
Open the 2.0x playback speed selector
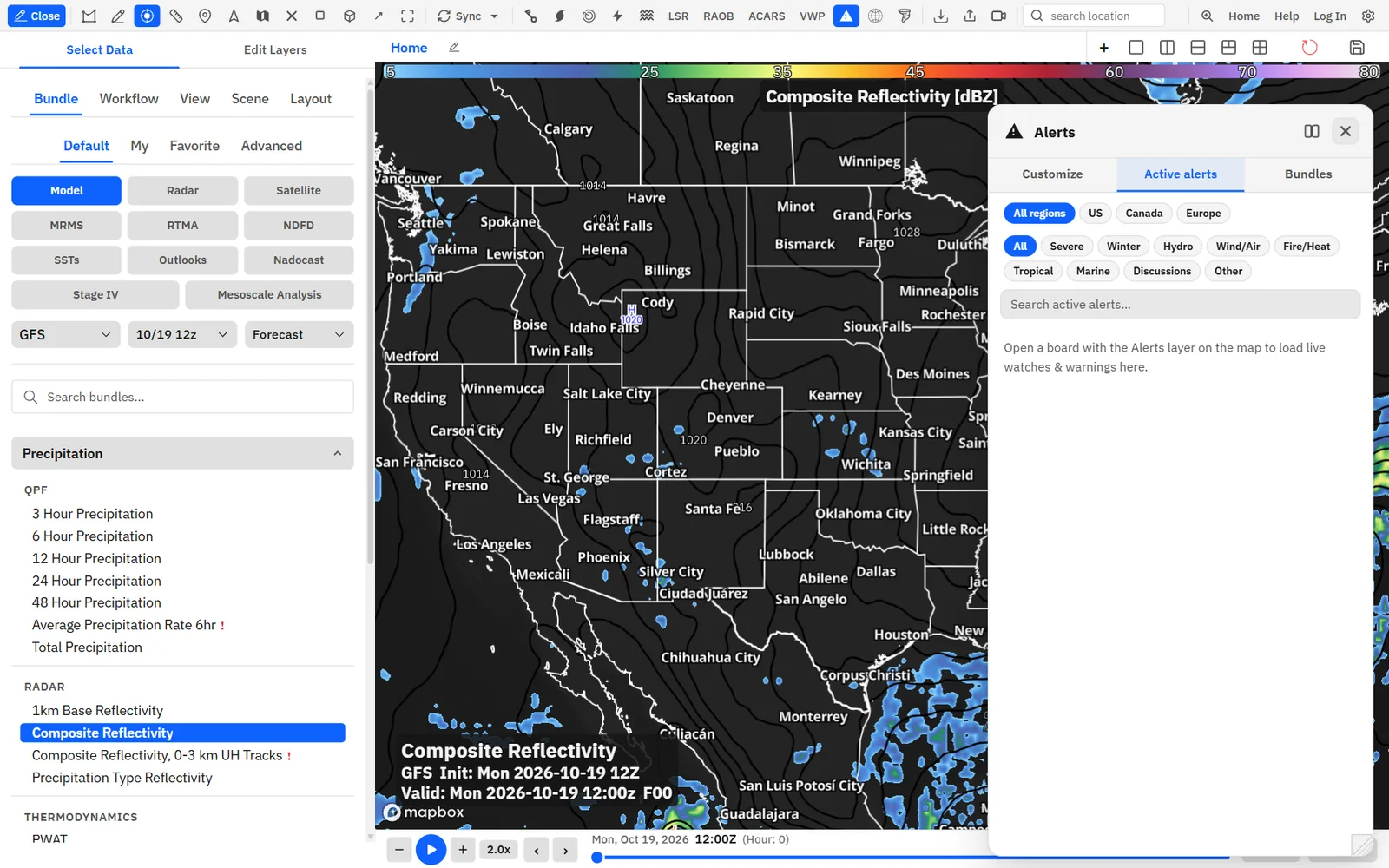click(x=499, y=850)
